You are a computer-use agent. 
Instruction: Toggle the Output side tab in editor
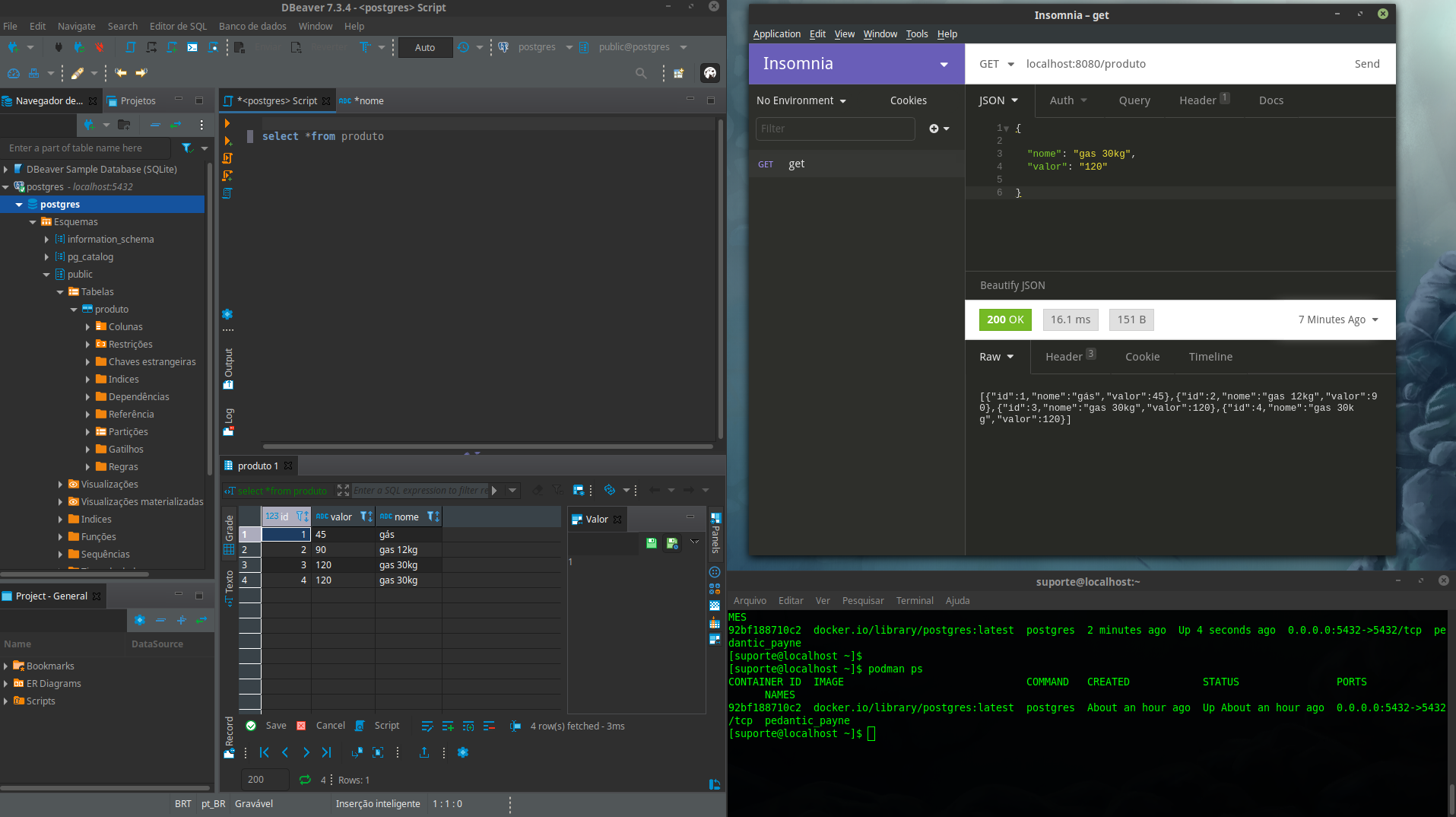coord(228,369)
